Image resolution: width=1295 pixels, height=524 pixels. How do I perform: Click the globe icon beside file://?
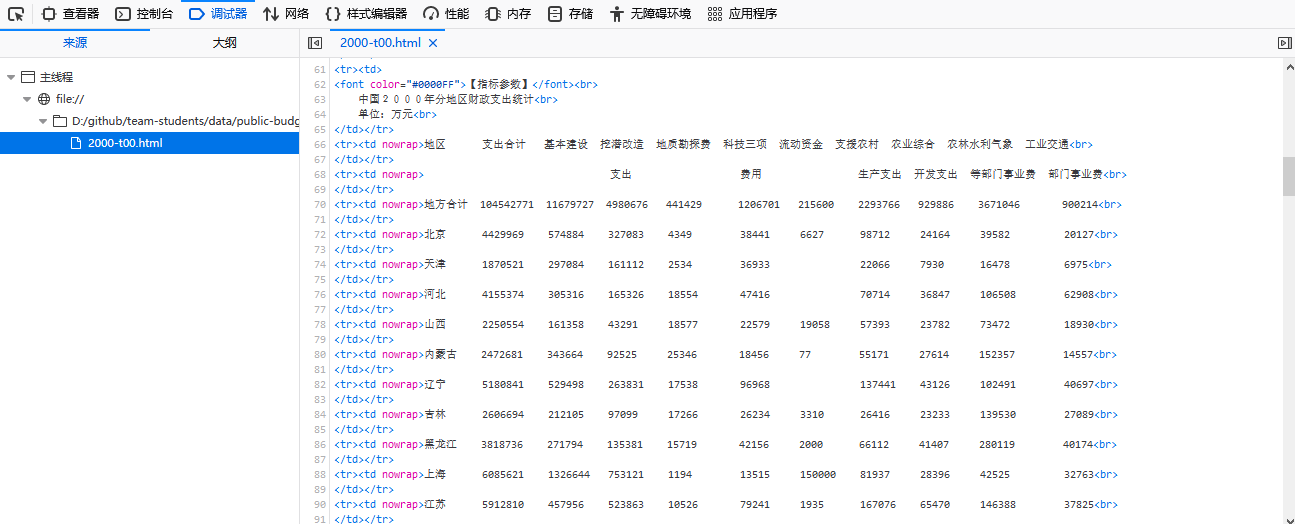44,99
